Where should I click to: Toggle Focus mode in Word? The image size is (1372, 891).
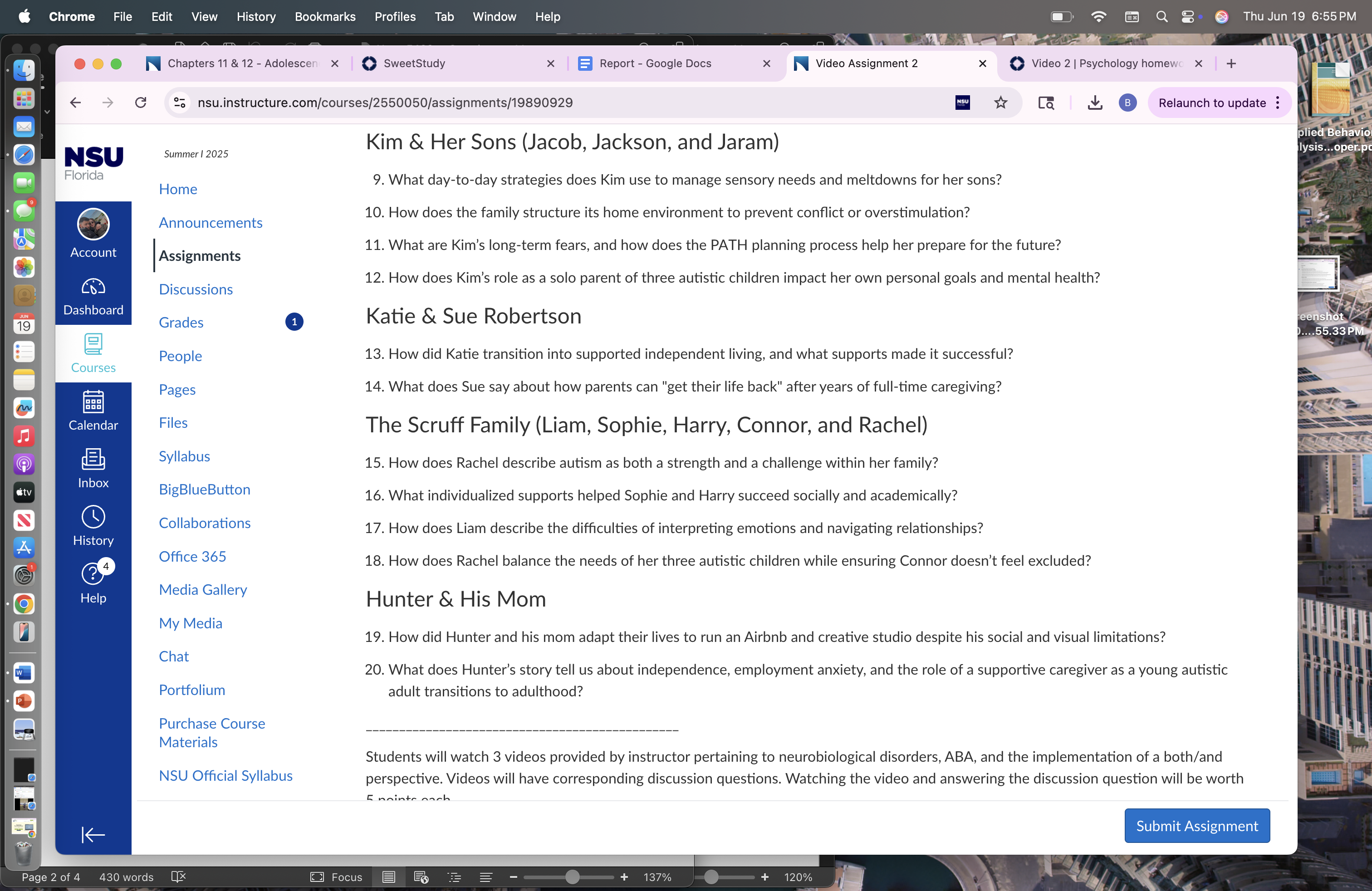click(337, 876)
